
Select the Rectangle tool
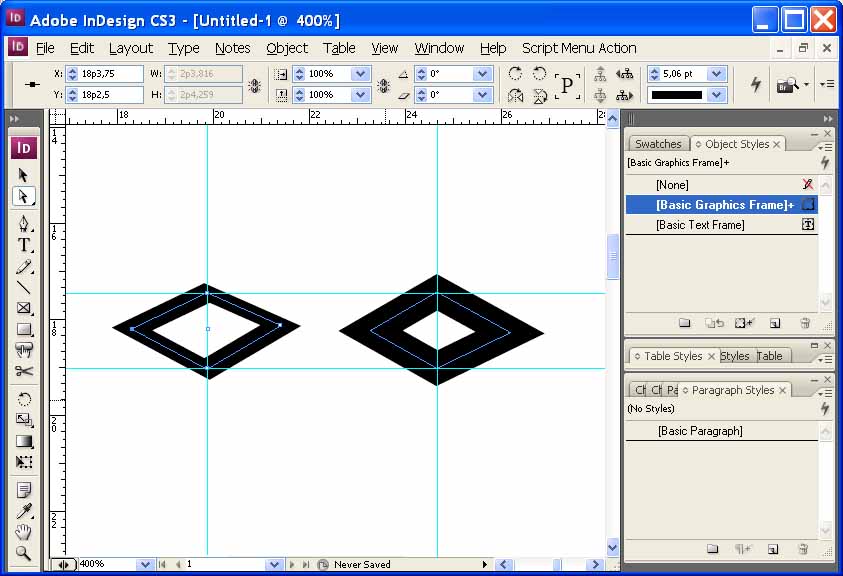click(24, 329)
